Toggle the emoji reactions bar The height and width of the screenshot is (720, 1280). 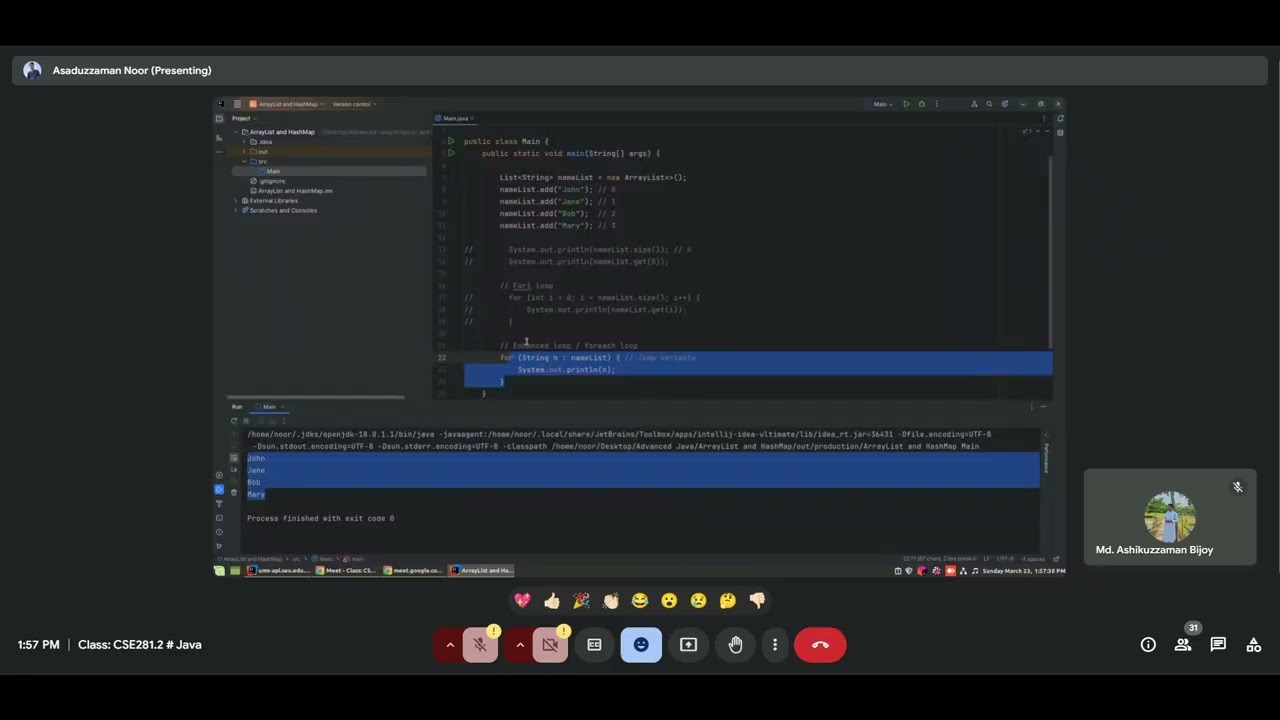pyautogui.click(x=641, y=645)
